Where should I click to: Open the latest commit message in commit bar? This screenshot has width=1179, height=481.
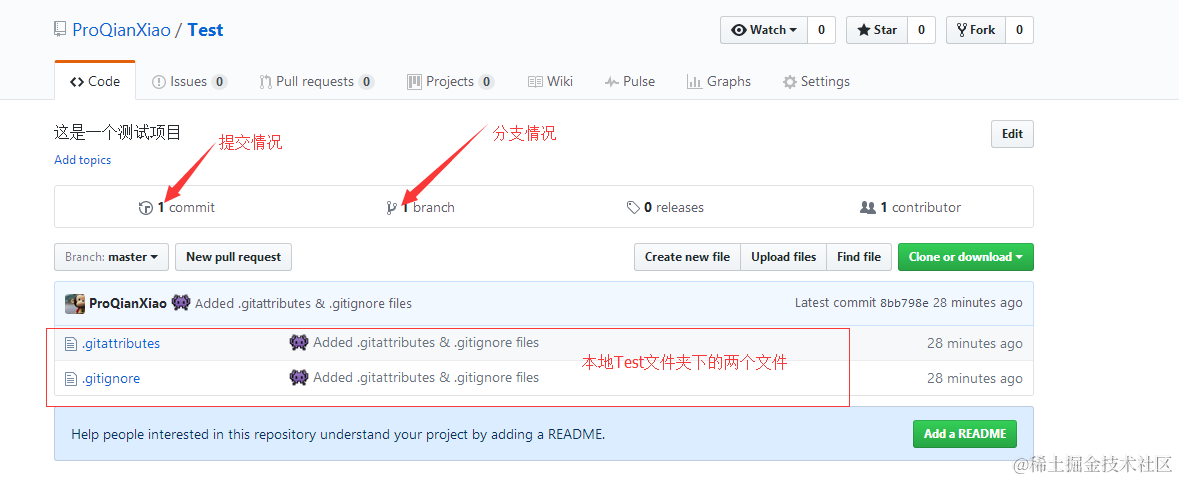click(303, 304)
